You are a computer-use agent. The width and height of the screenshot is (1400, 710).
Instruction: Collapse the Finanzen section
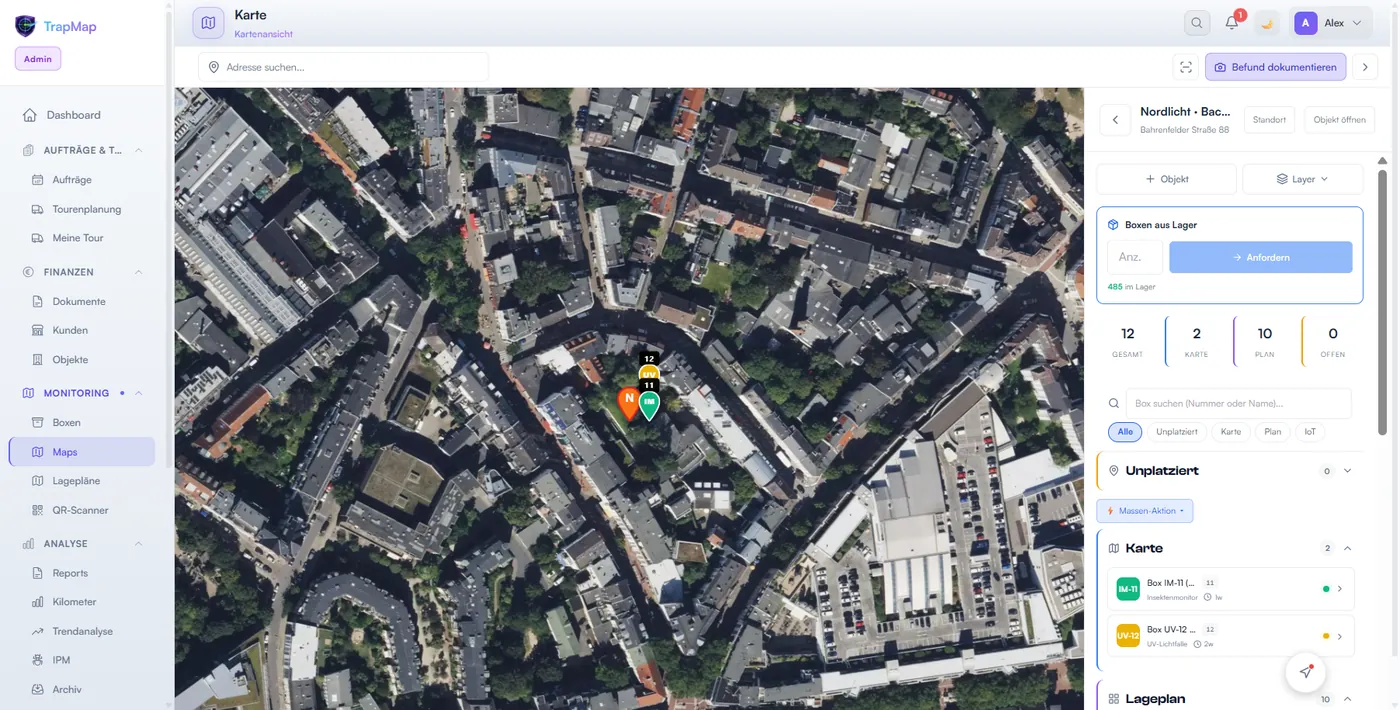(x=139, y=272)
